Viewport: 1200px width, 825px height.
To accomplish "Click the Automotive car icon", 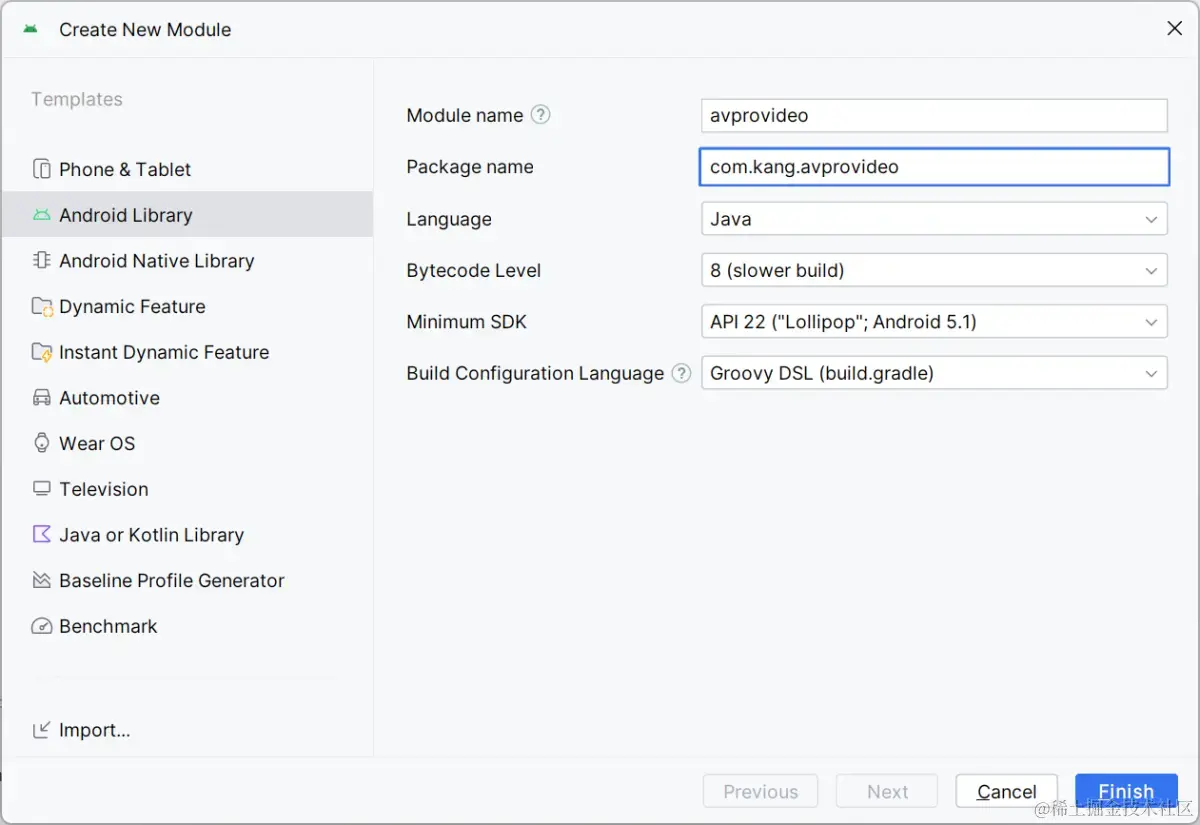I will point(41,398).
